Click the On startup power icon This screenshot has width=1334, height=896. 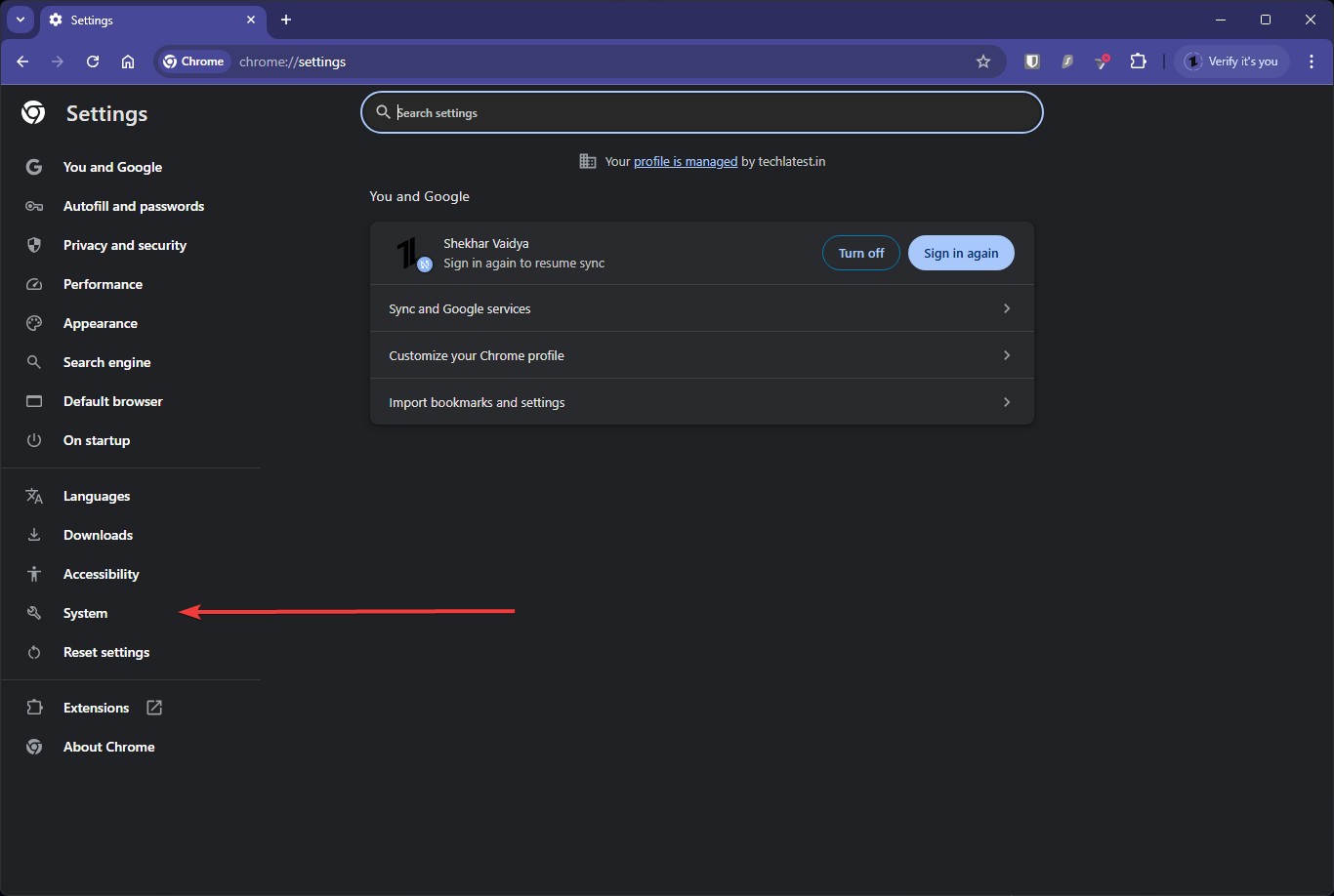pos(33,440)
